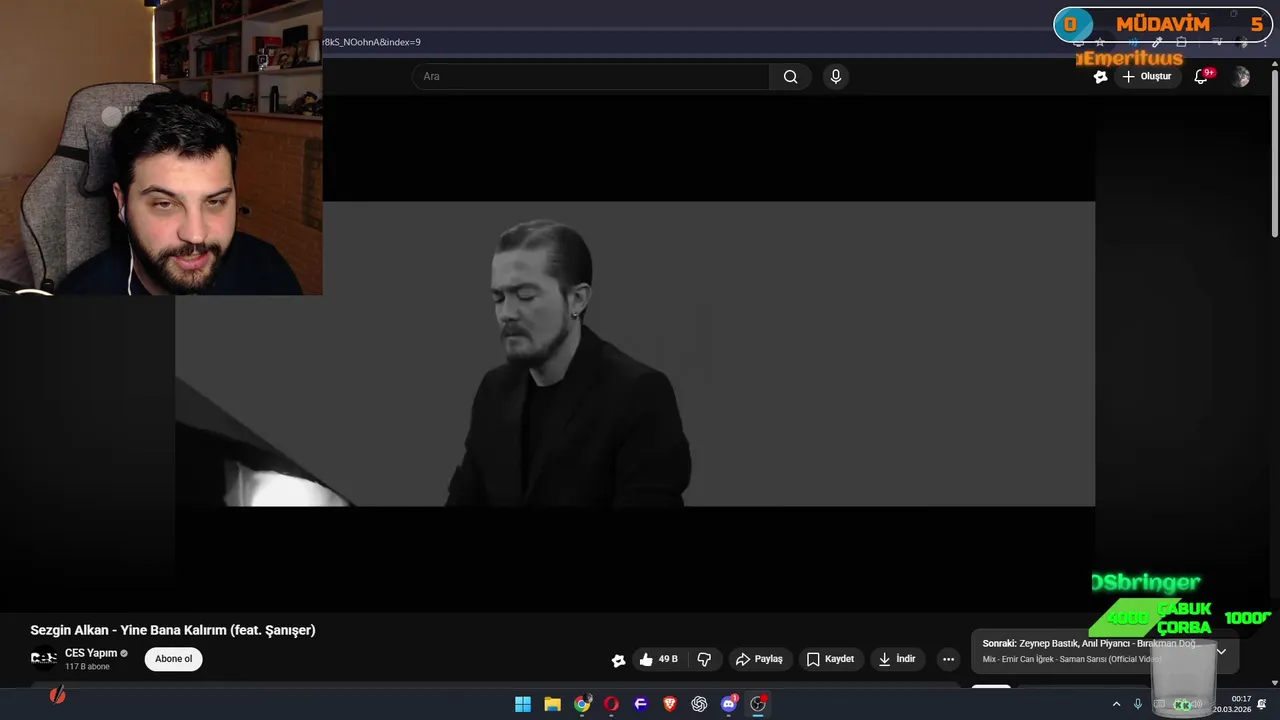Dislike the video with thumbs down
The width and height of the screenshot is (1280, 720).
pos(704,659)
